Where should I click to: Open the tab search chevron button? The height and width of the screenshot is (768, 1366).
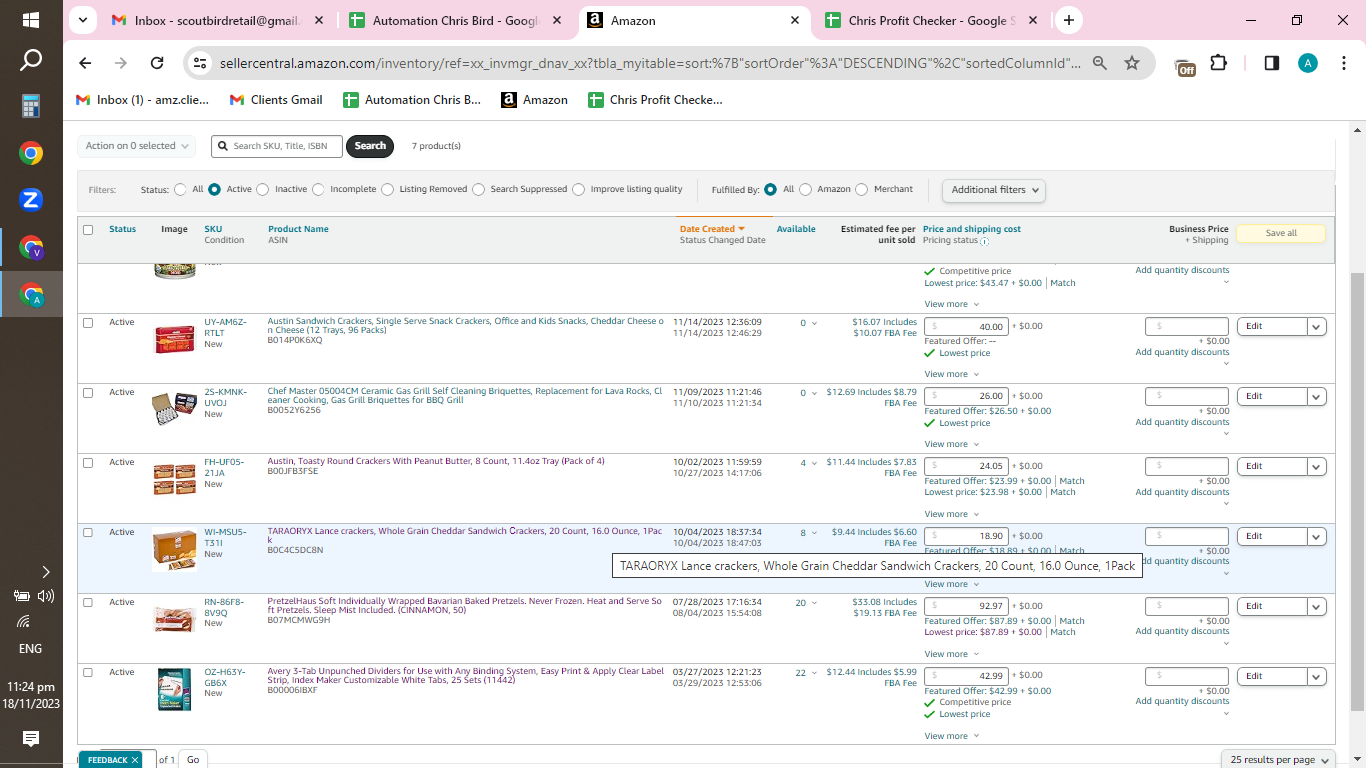point(82,20)
